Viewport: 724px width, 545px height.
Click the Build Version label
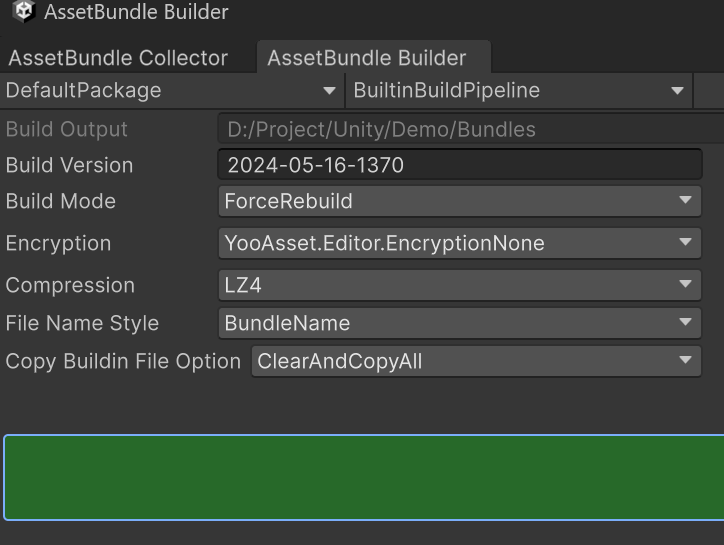coord(69,165)
